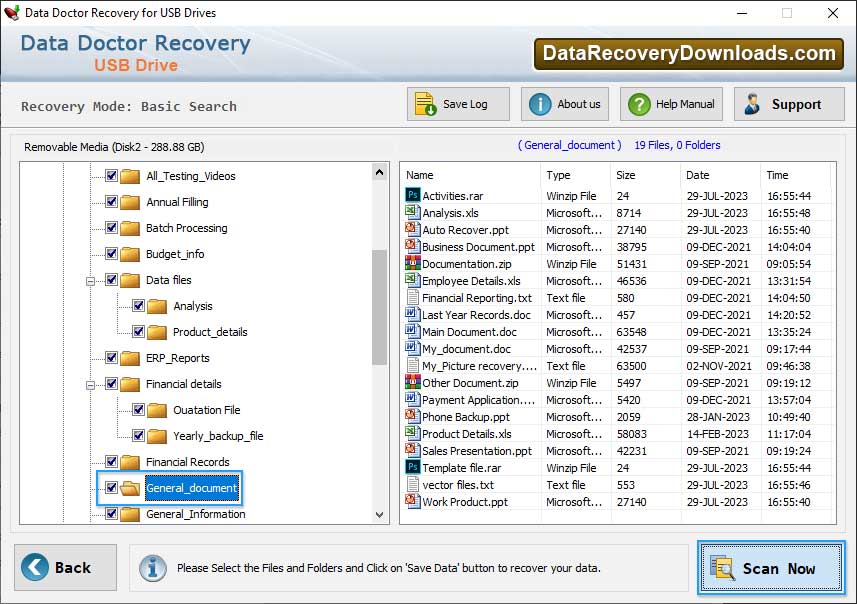
Task: Click the text icon of Financial Reporting.txt
Action: coord(413,297)
